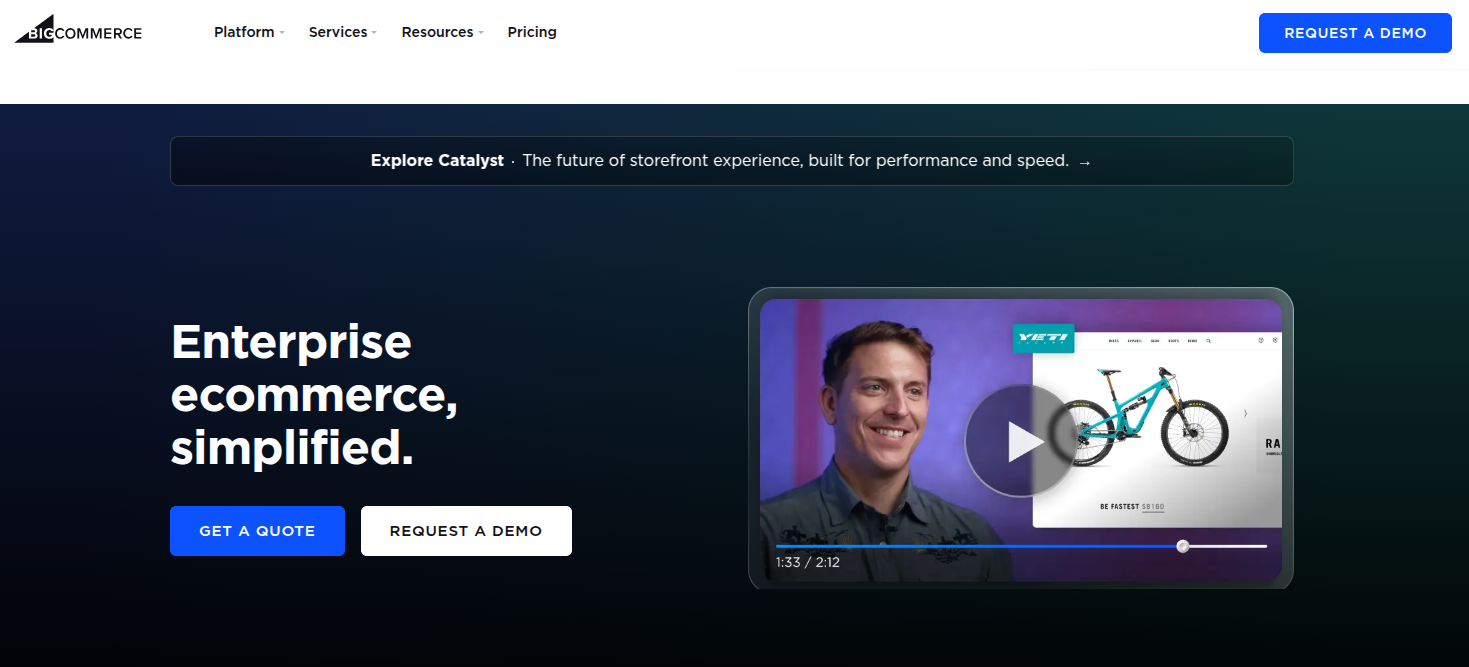Click the arrow in the Catalyst banner
This screenshot has height=667, width=1469.
pyautogui.click(x=1085, y=162)
